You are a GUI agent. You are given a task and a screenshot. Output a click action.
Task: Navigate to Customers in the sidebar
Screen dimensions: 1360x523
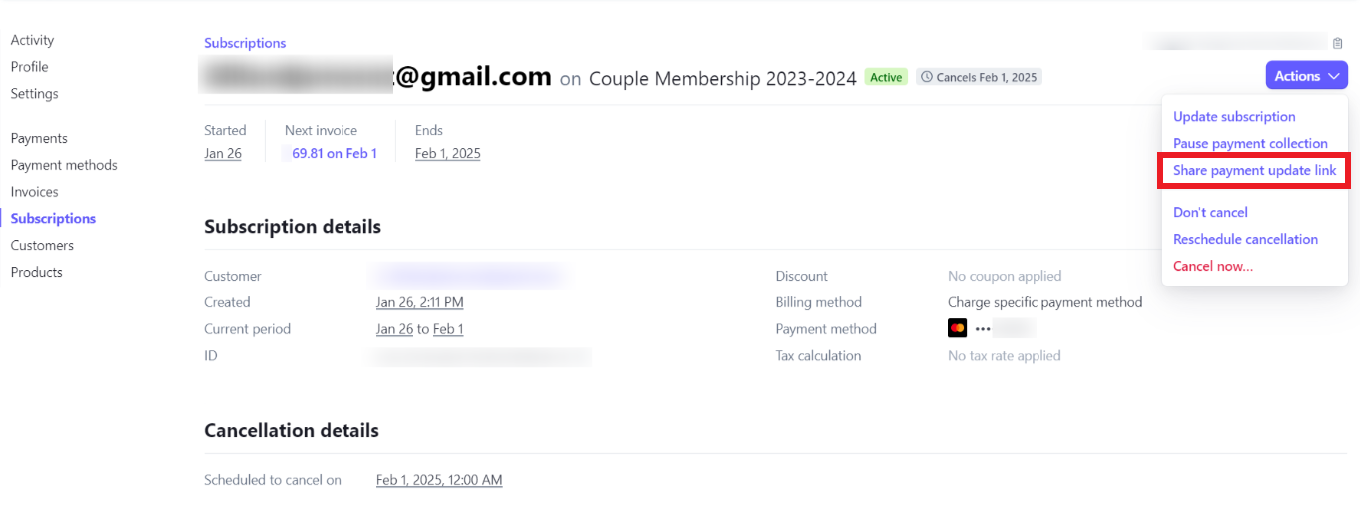pos(42,245)
